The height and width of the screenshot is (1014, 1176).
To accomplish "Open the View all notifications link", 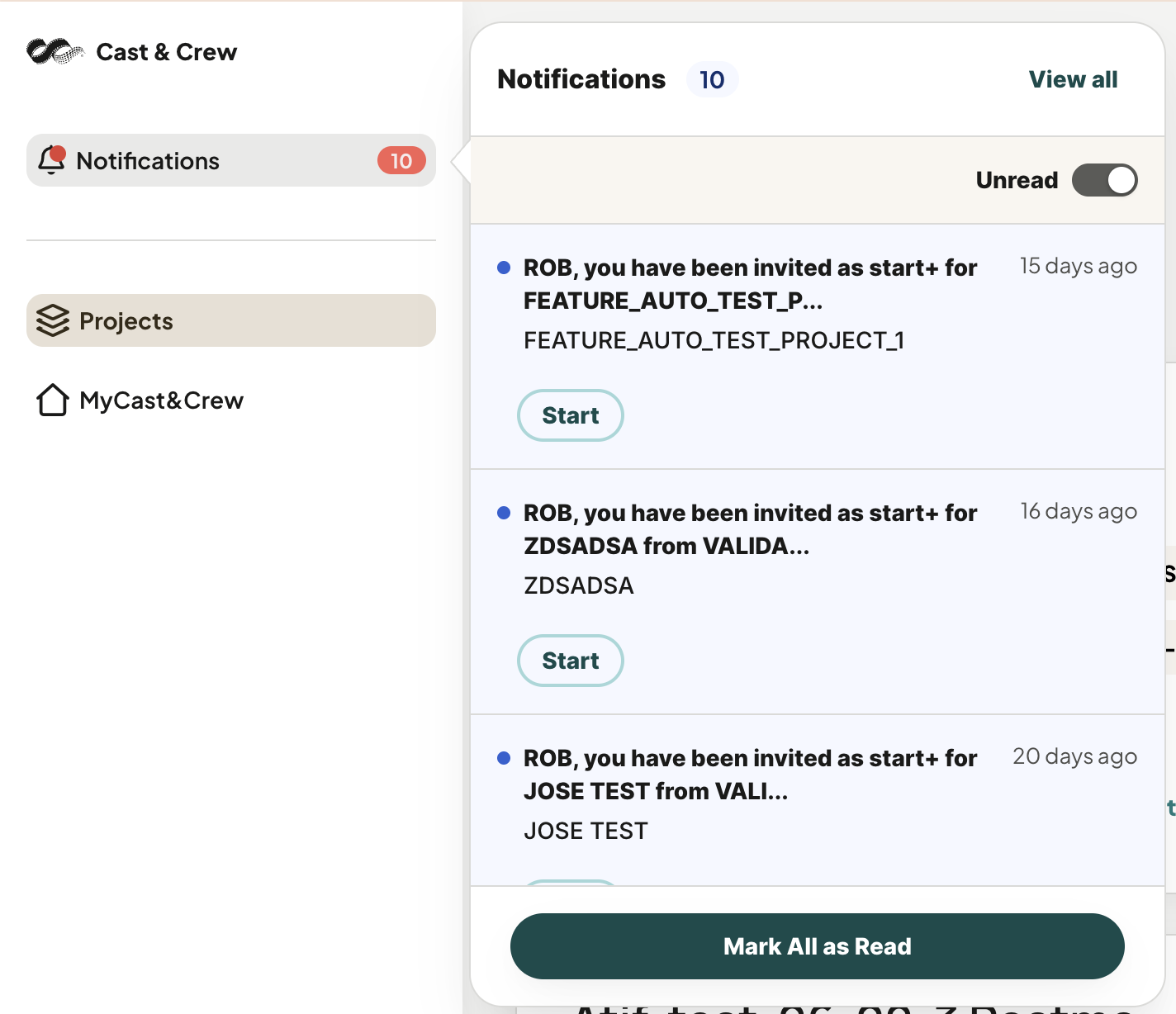I will point(1073,79).
